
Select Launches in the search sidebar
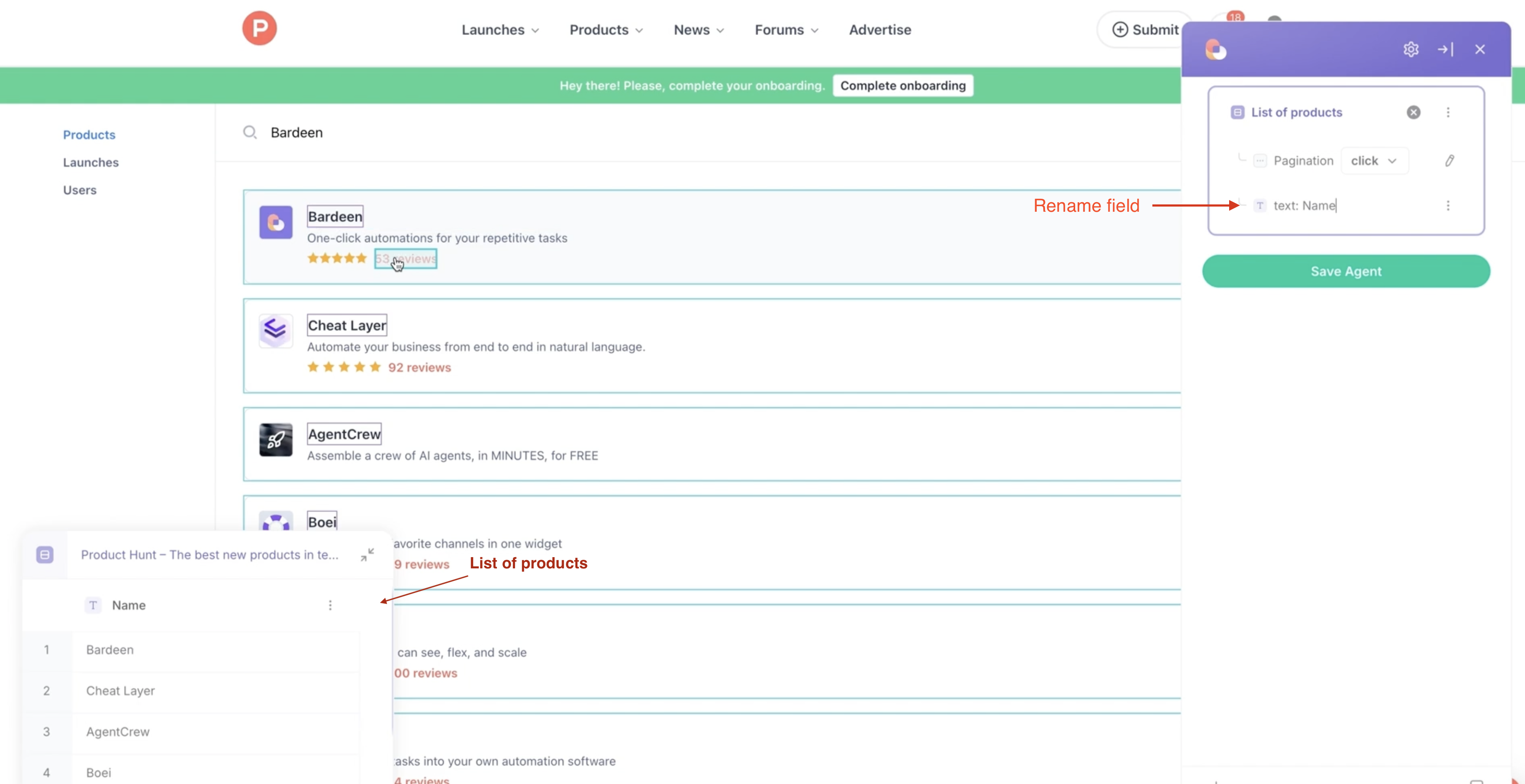tap(91, 162)
